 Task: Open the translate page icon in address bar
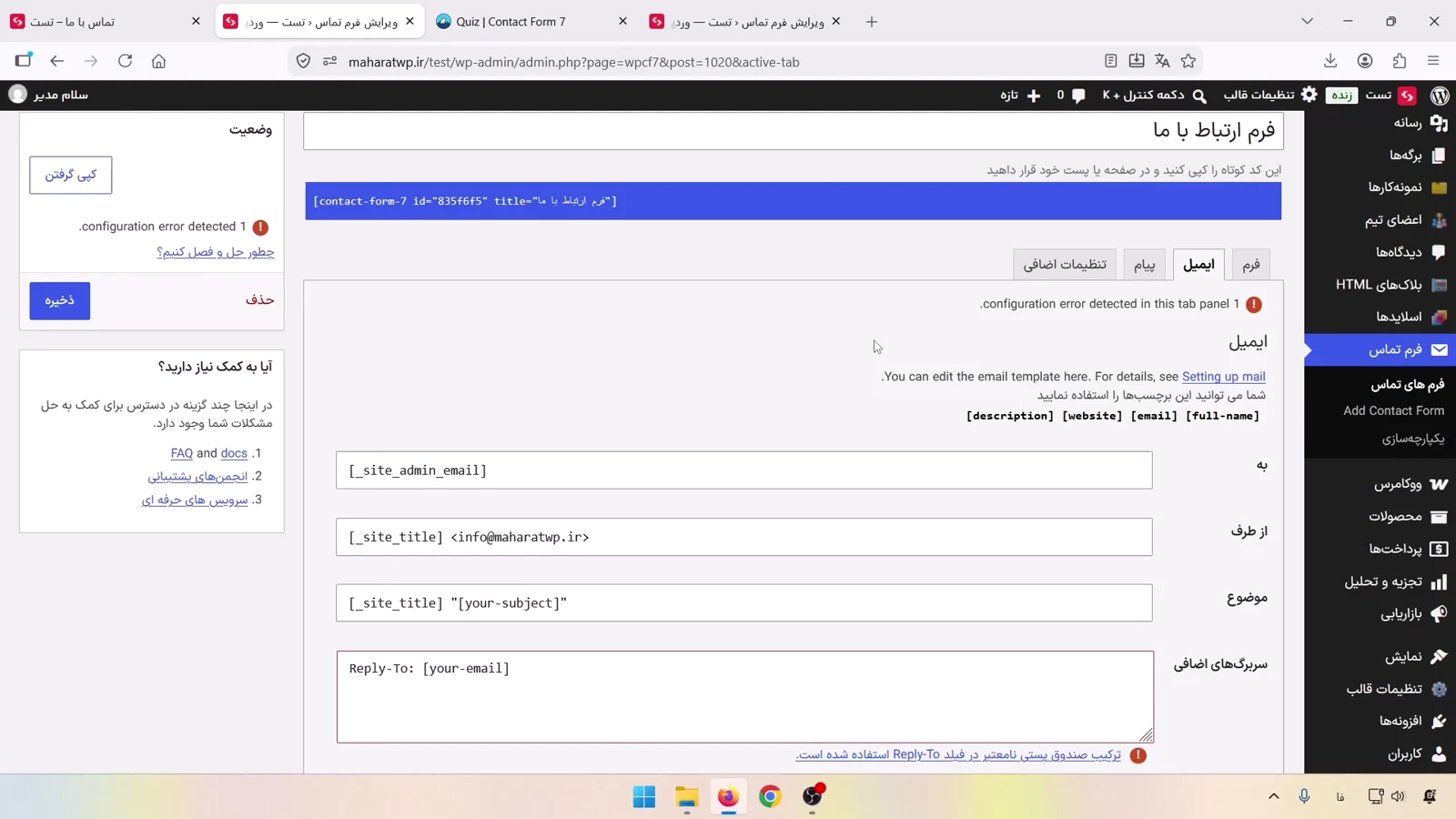coord(1162,61)
